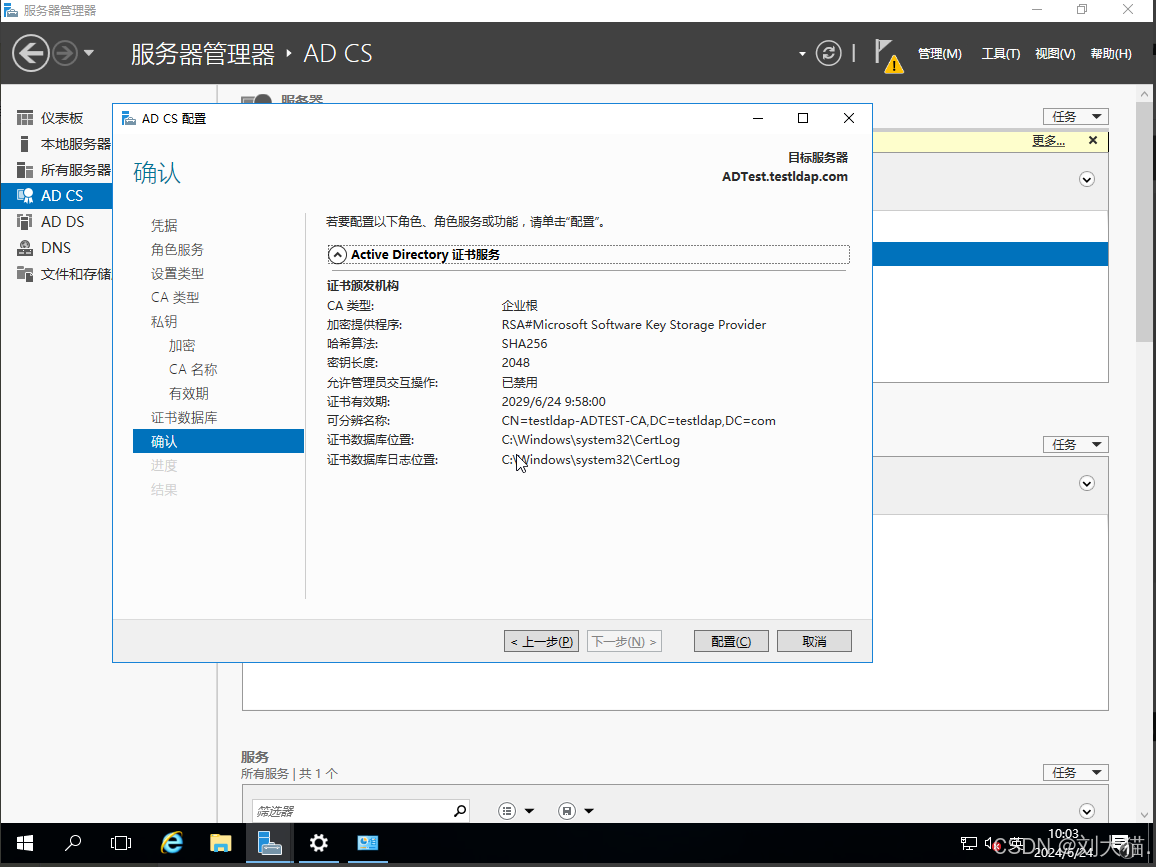This screenshot has height=867, width=1156.
Task: Open the 工具(T) menu
Action: pyautogui.click(x=1000, y=54)
